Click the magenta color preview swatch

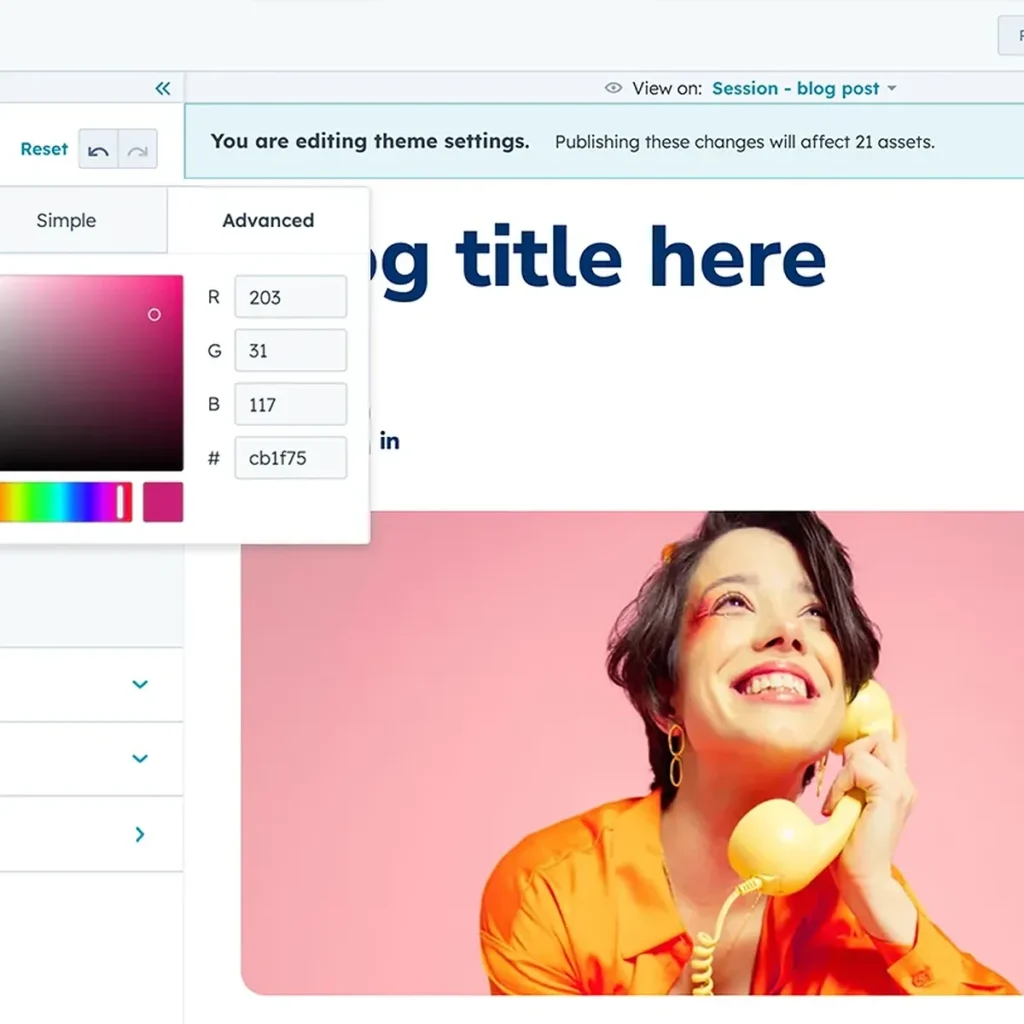(x=163, y=502)
